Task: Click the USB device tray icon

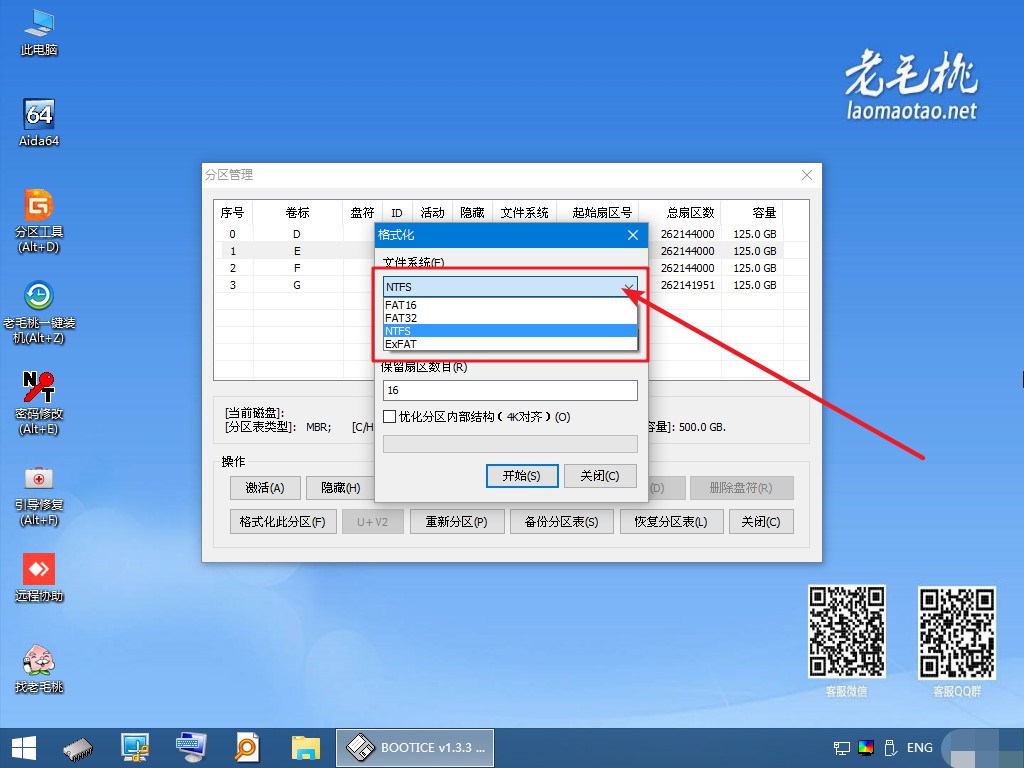Action: pyautogui.click(x=889, y=748)
